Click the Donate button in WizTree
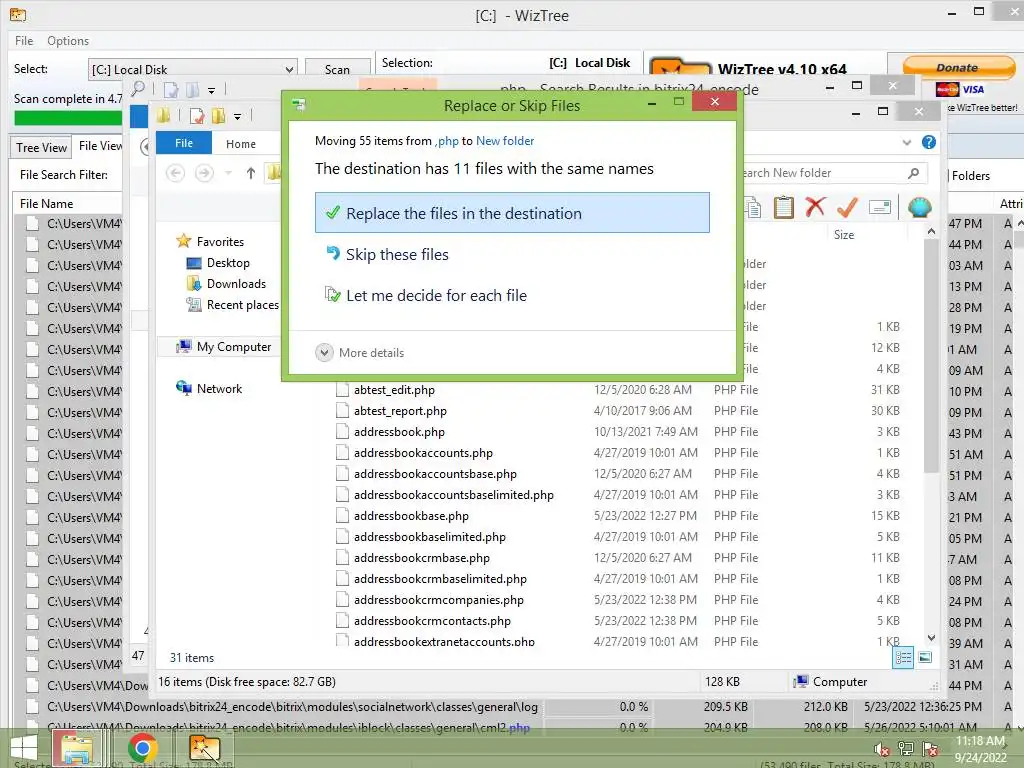1024x768 pixels. (957, 67)
